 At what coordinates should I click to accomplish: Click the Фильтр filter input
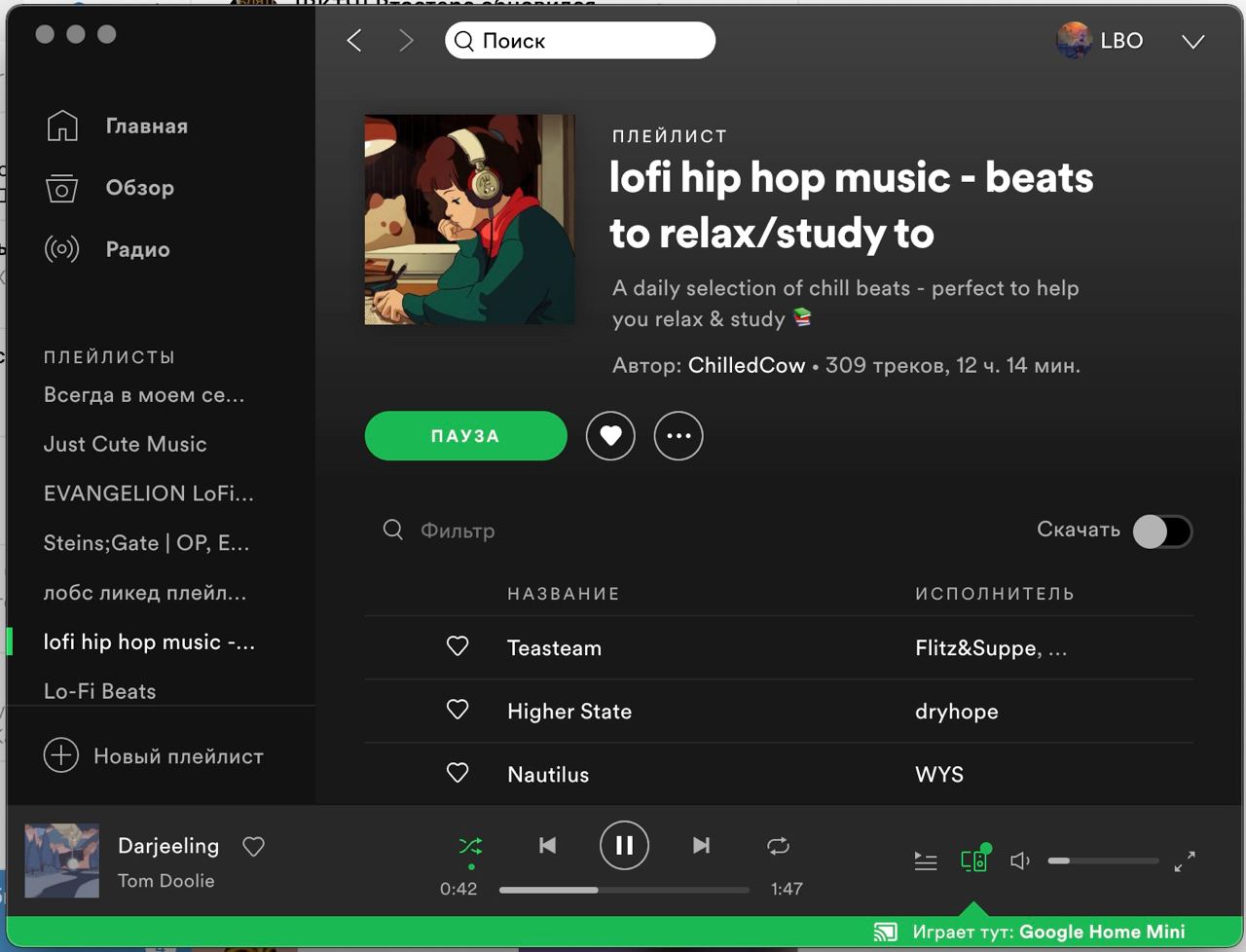(x=458, y=531)
